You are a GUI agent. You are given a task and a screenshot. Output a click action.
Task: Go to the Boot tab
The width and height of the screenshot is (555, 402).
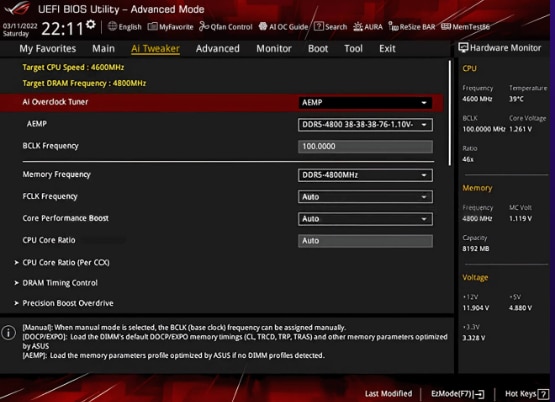(318, 48)
